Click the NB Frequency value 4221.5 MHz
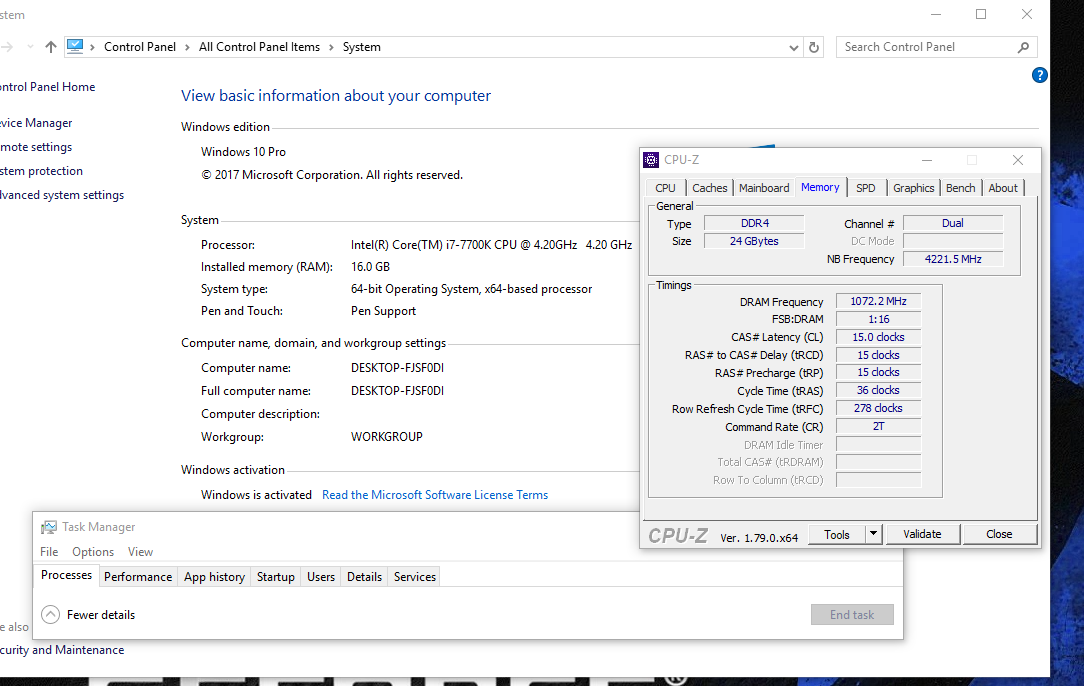Viewport: 1084px width, 686px height. point(953,259)
